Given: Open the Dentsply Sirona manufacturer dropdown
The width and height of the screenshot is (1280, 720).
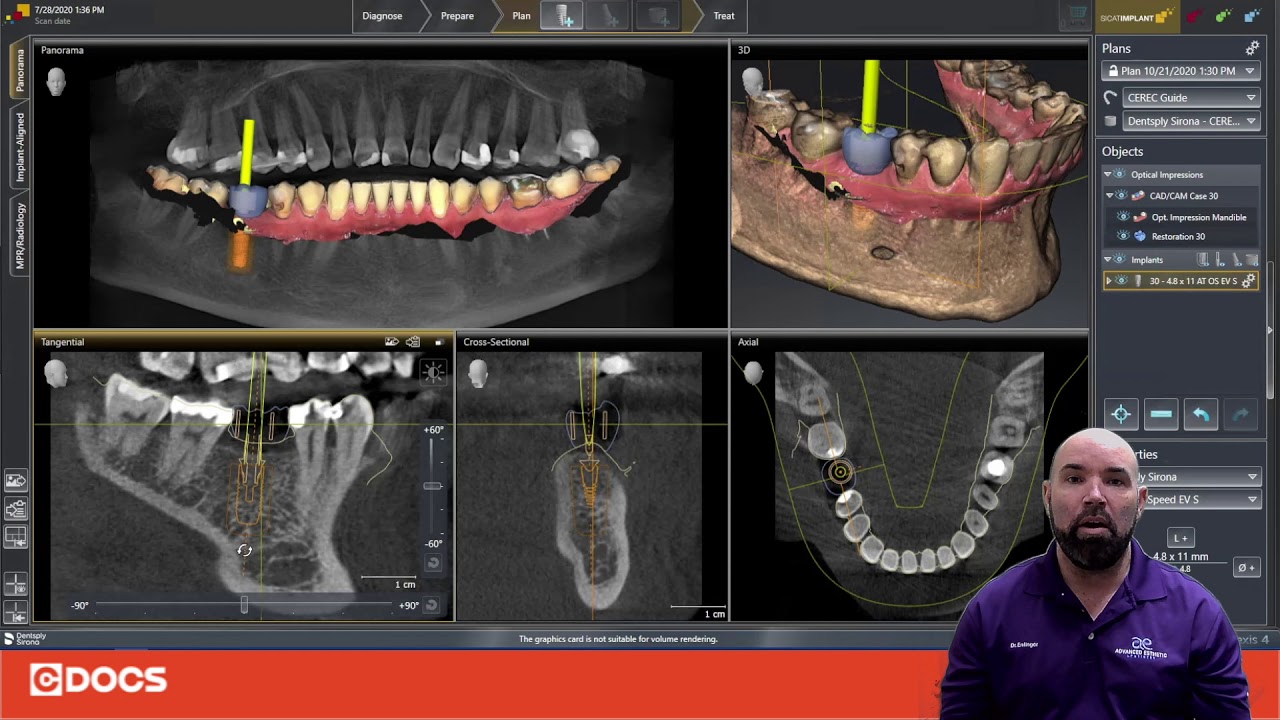Looking at the screenshot, I should [1200, 477].
